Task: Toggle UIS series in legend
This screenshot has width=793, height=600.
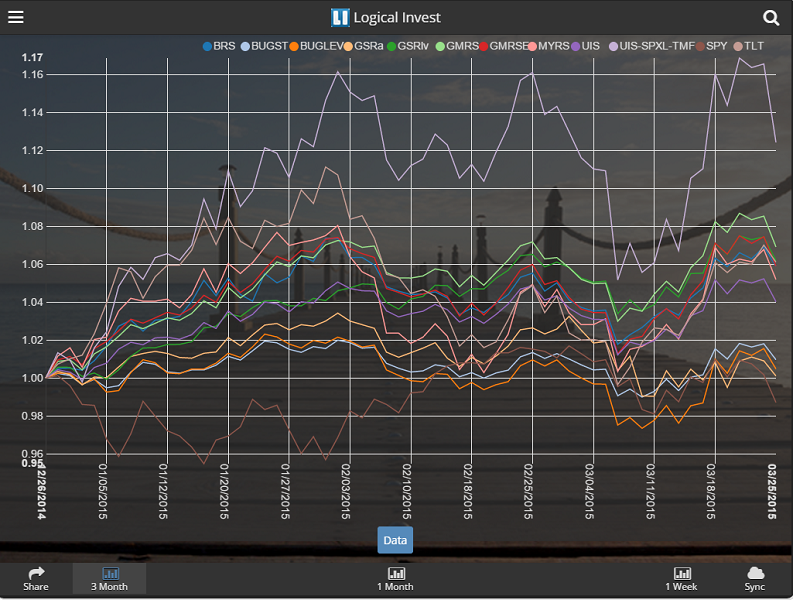Action: click(x=585, y=46)
